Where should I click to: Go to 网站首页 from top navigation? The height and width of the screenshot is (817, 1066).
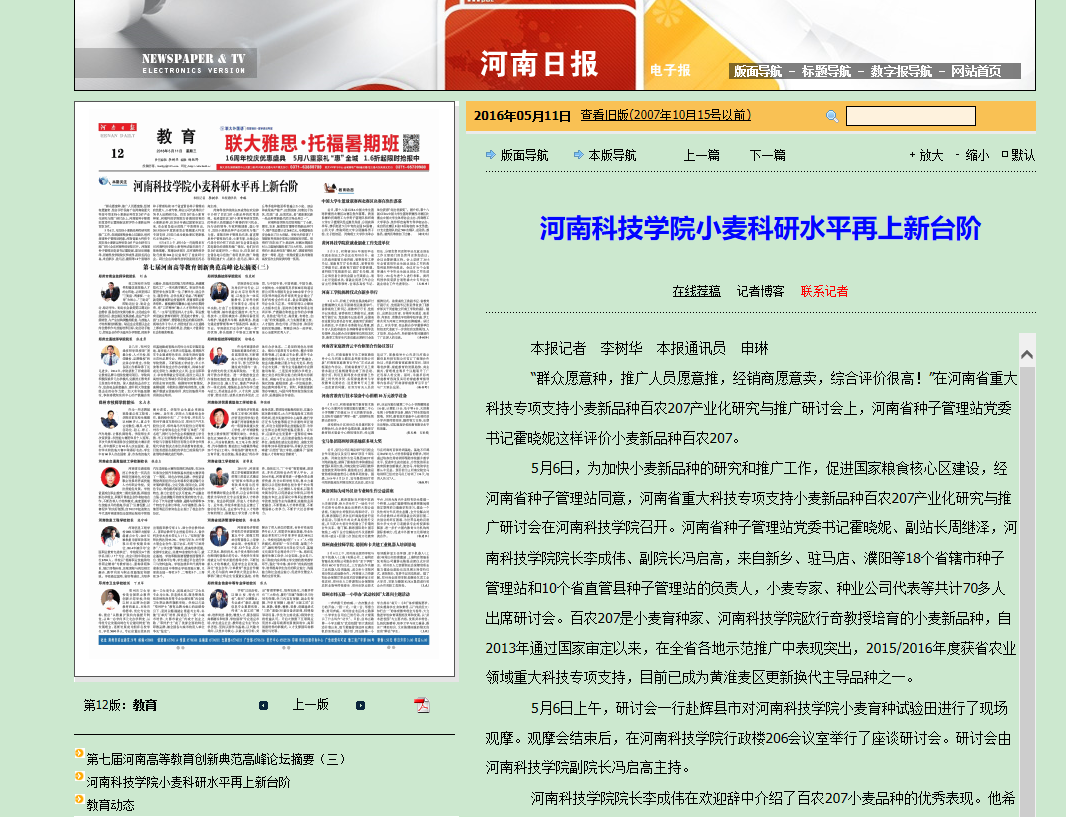click(x=975, y=71)
